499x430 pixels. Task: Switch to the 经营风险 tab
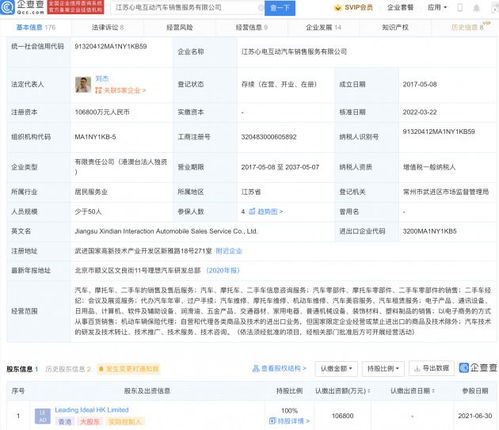point(180,27)
